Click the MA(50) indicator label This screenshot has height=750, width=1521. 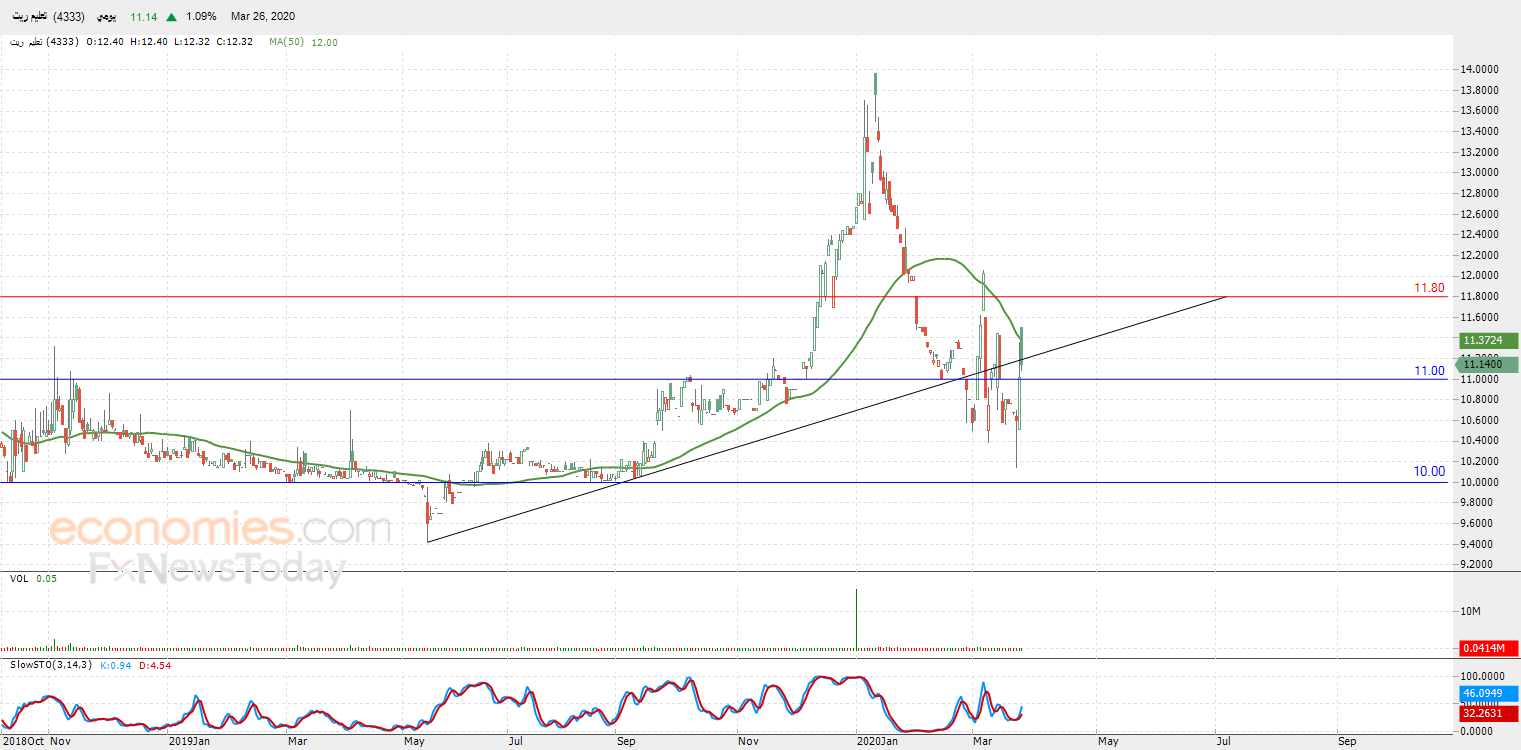point(287,42)
